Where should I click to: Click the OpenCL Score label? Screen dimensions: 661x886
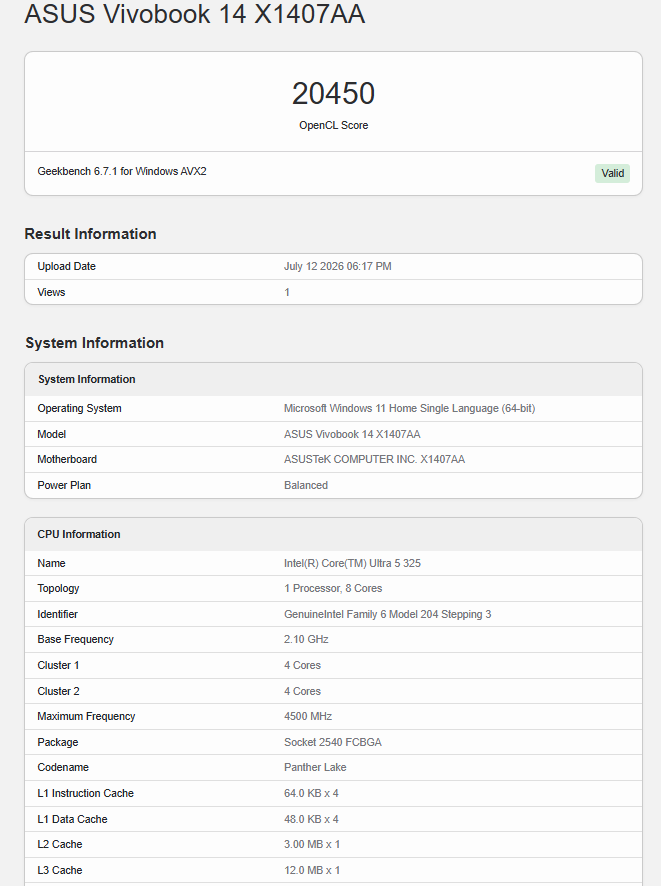(333, 125)
